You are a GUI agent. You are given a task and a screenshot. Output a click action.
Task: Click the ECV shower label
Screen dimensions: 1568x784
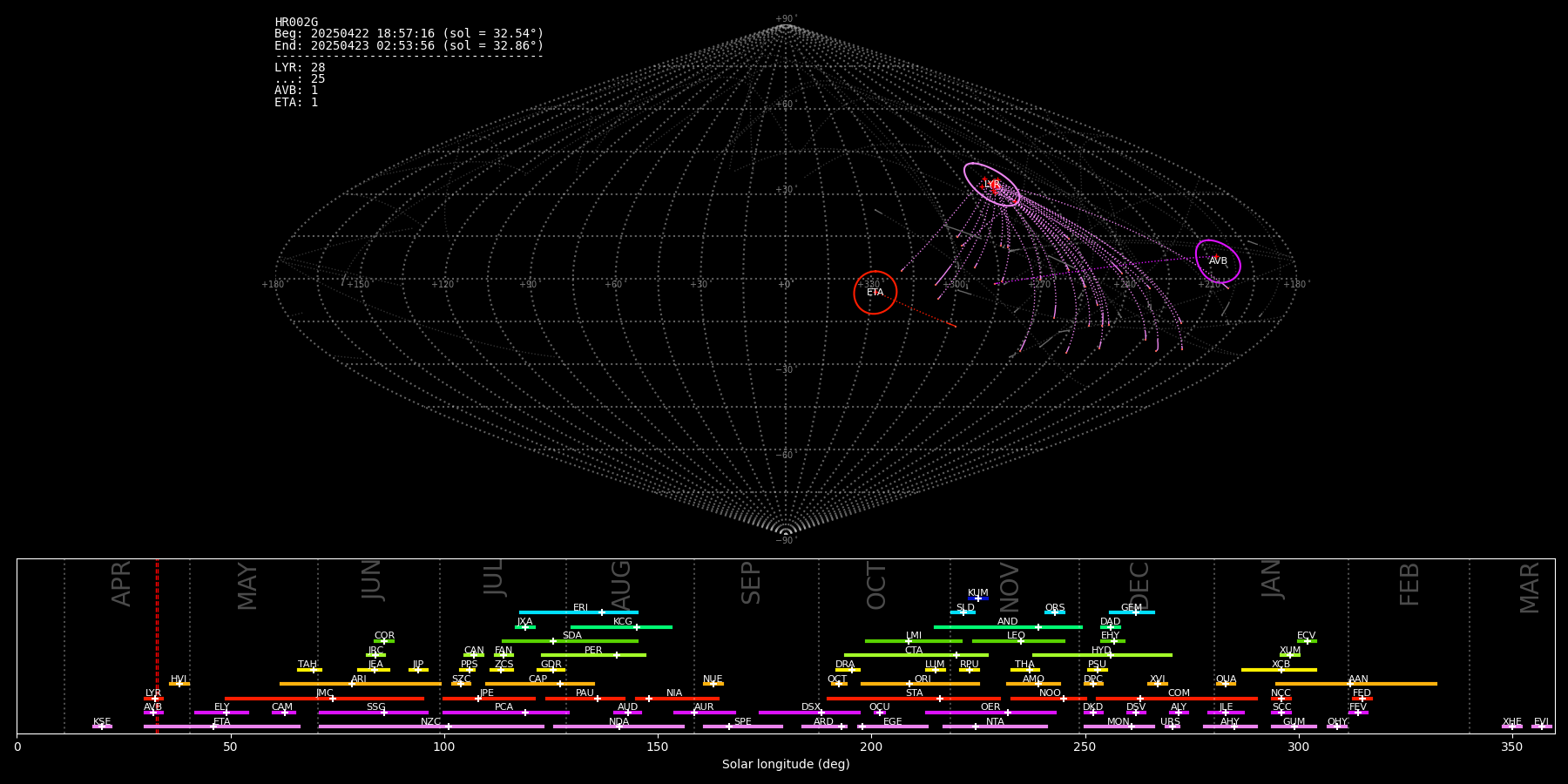[1307, 636]
